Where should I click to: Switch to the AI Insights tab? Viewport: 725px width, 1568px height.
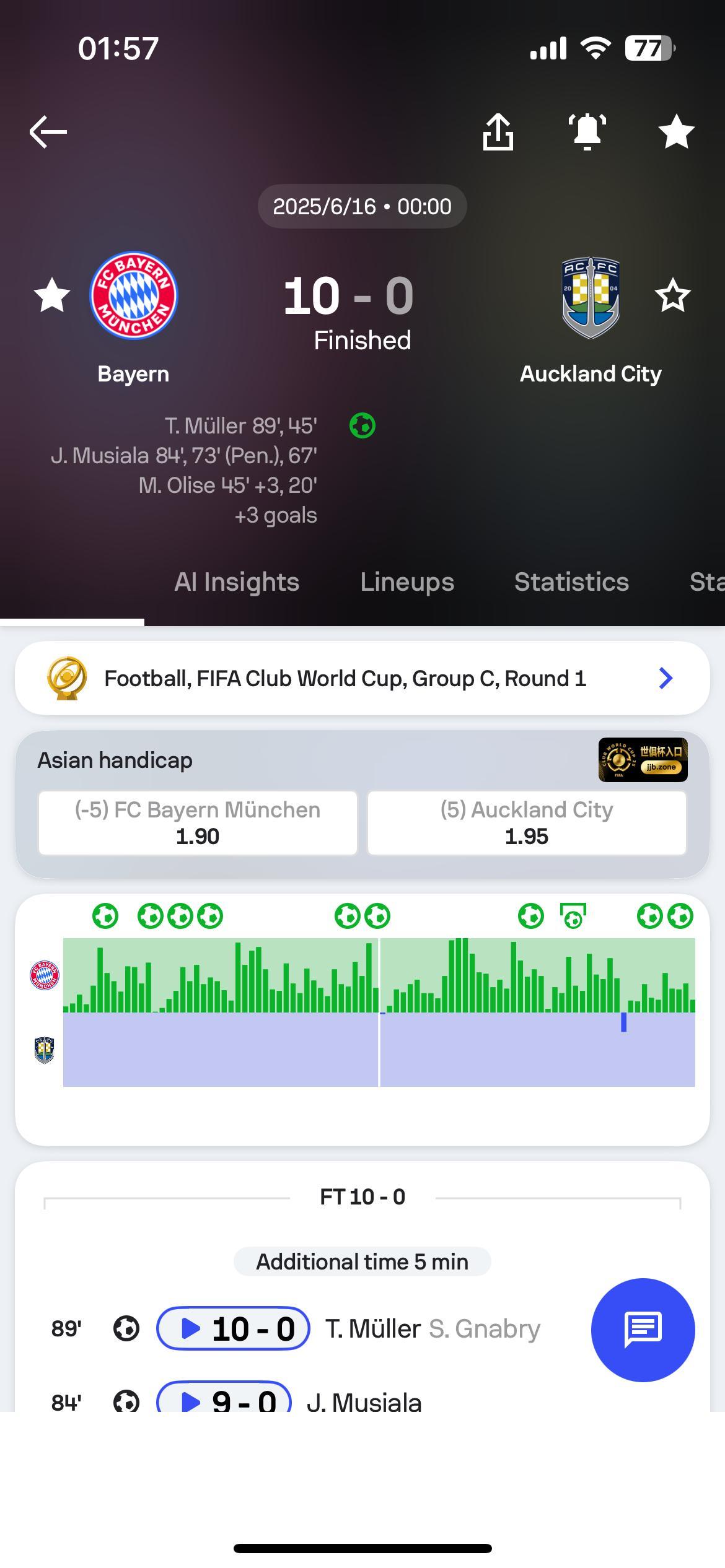click(237, 582)
